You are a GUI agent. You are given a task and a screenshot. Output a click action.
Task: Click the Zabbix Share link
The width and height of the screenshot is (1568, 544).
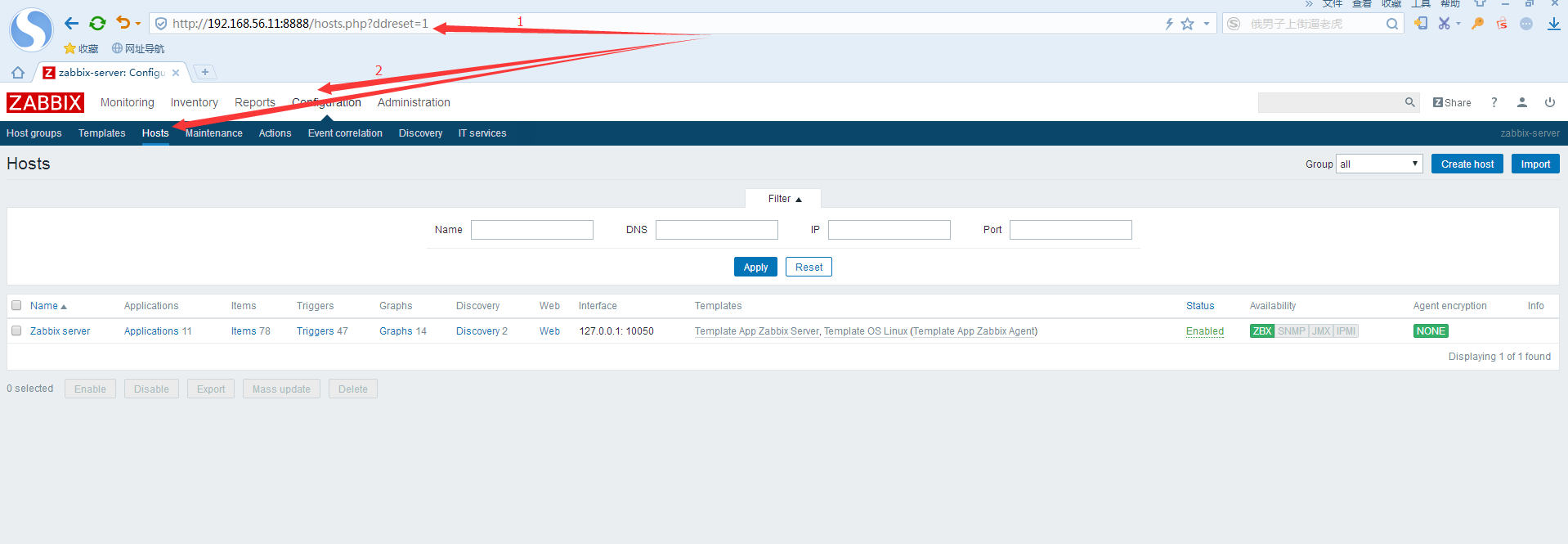[x=1452, y=102]
